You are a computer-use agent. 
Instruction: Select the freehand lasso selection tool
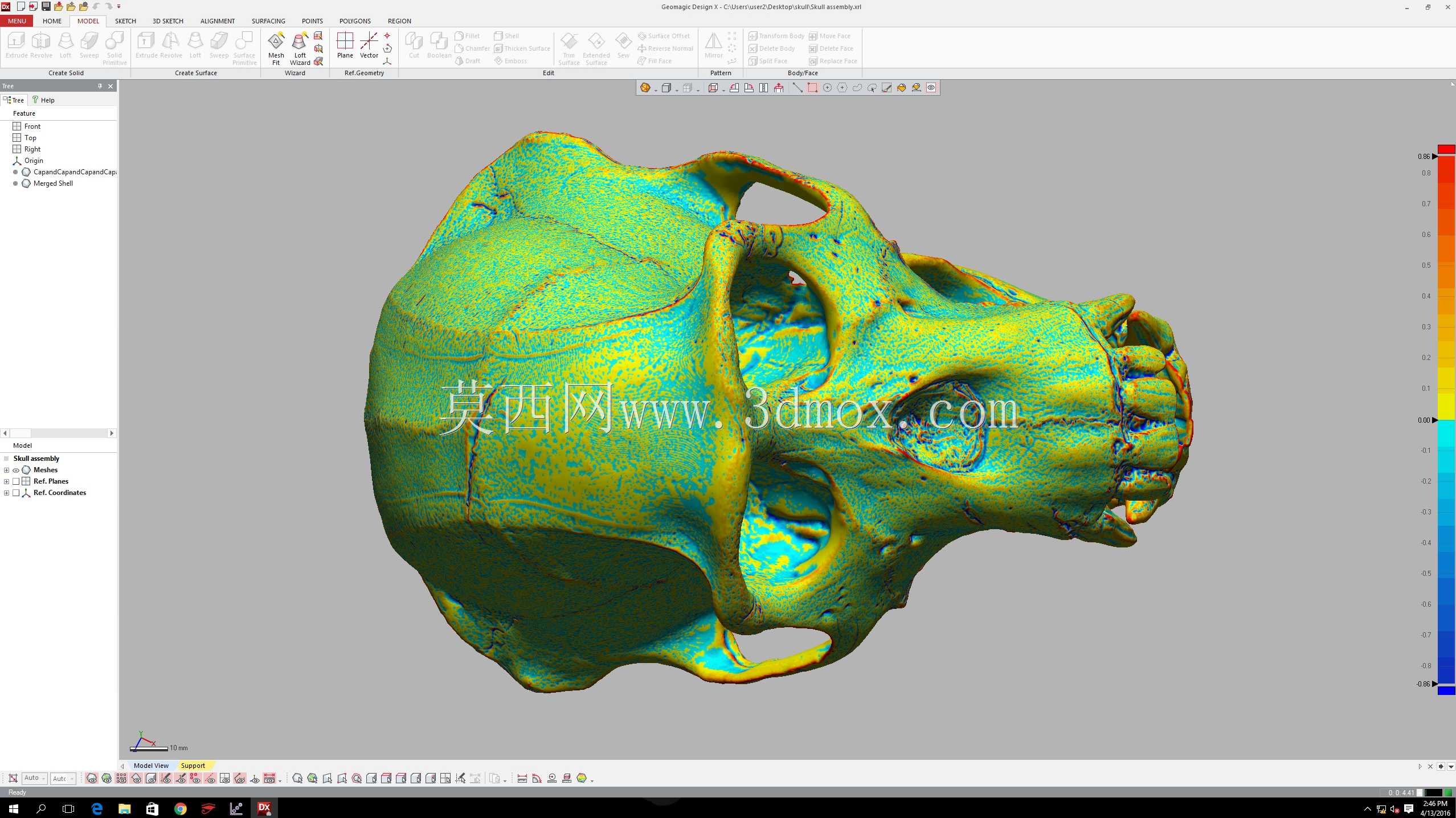coord(857,88)
